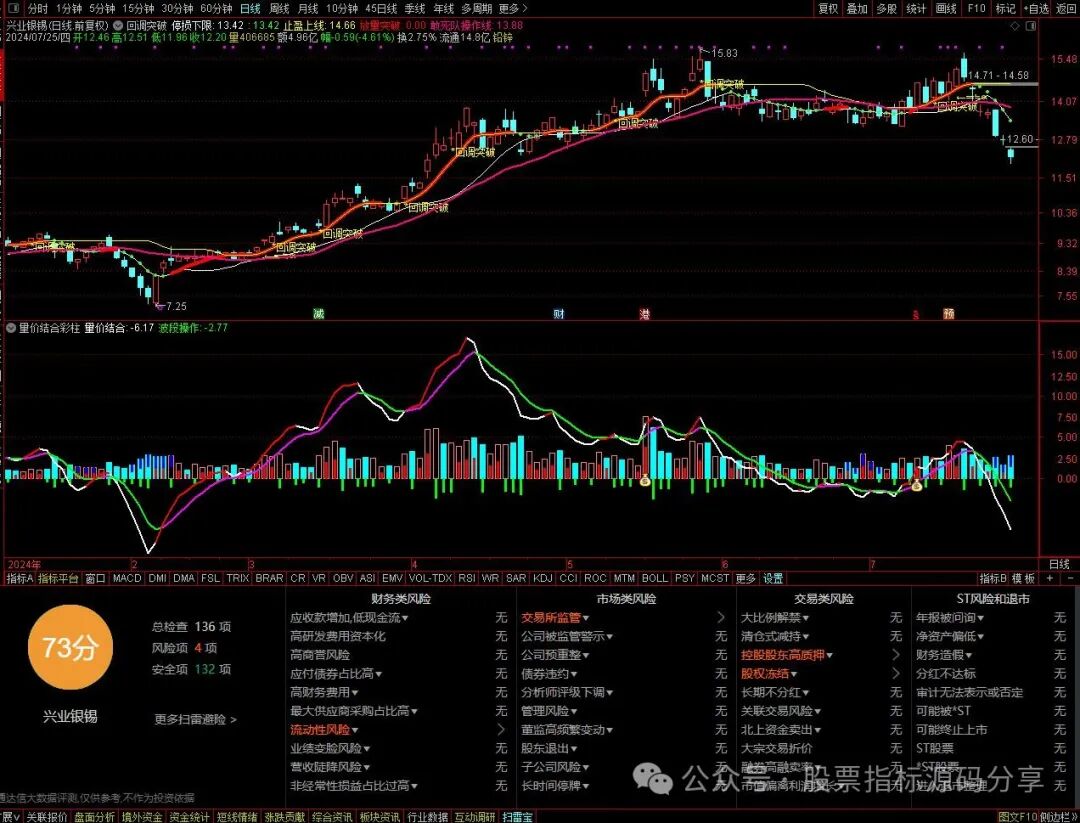Click the 15.83 high price marker

click(724, 53)
